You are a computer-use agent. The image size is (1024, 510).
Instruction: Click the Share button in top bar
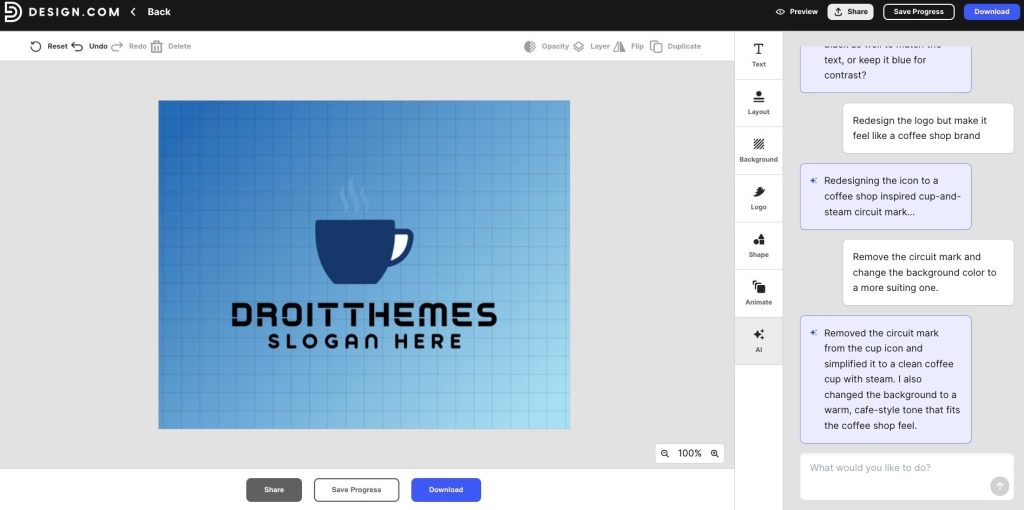pos(850,12)
